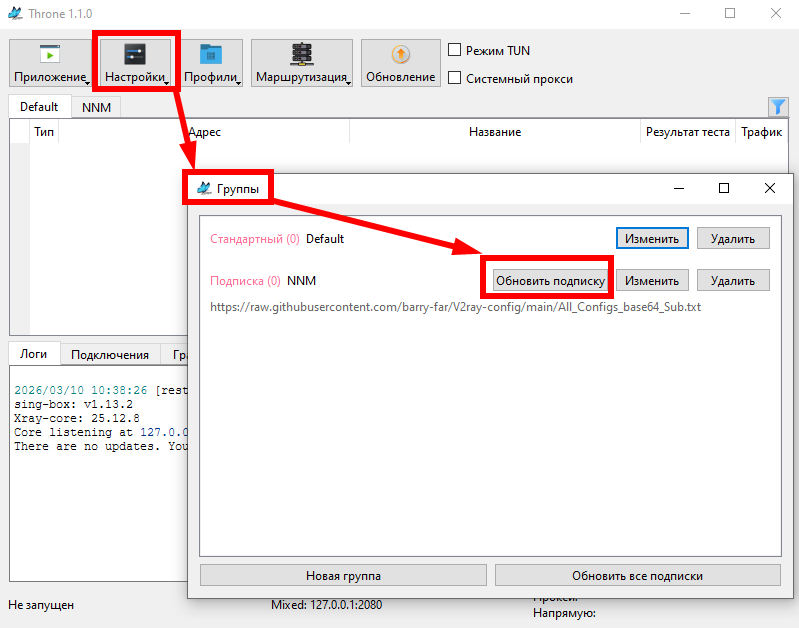Open the Логи tab
The height and width of the screenshot is (628, 799).
tap(34, 354)
